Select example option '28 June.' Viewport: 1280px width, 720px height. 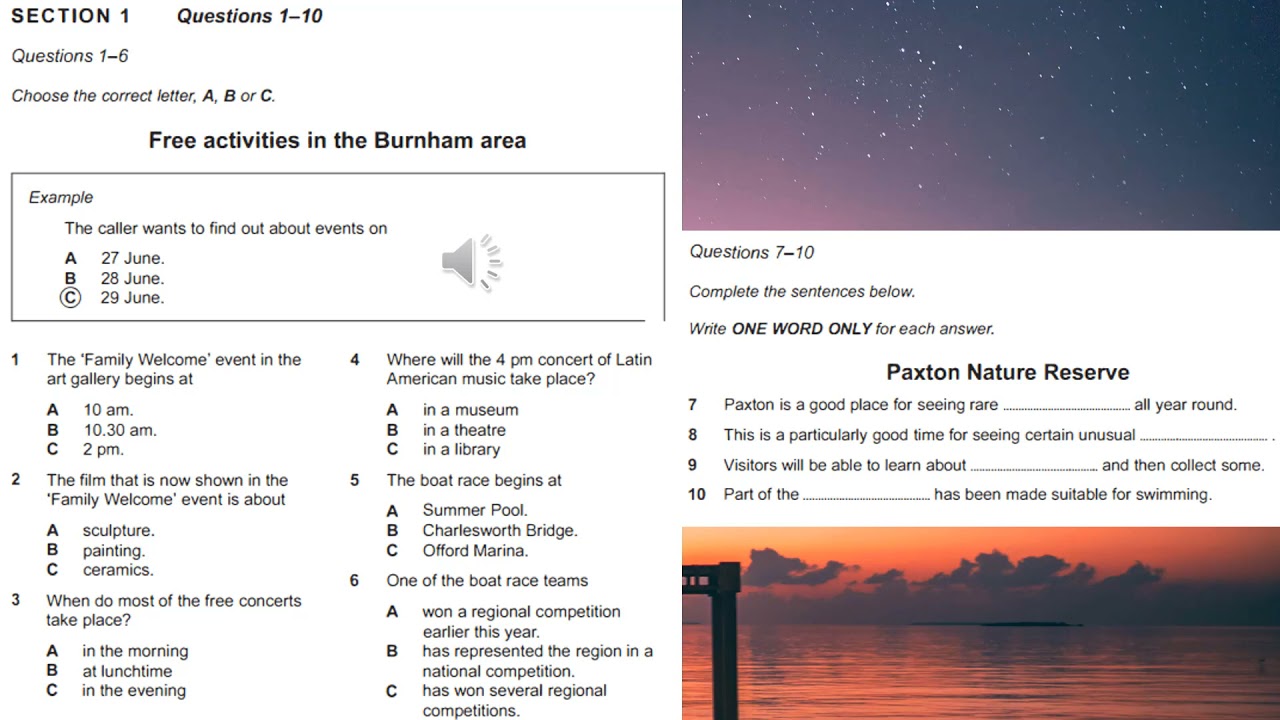(x=115, y=278)
